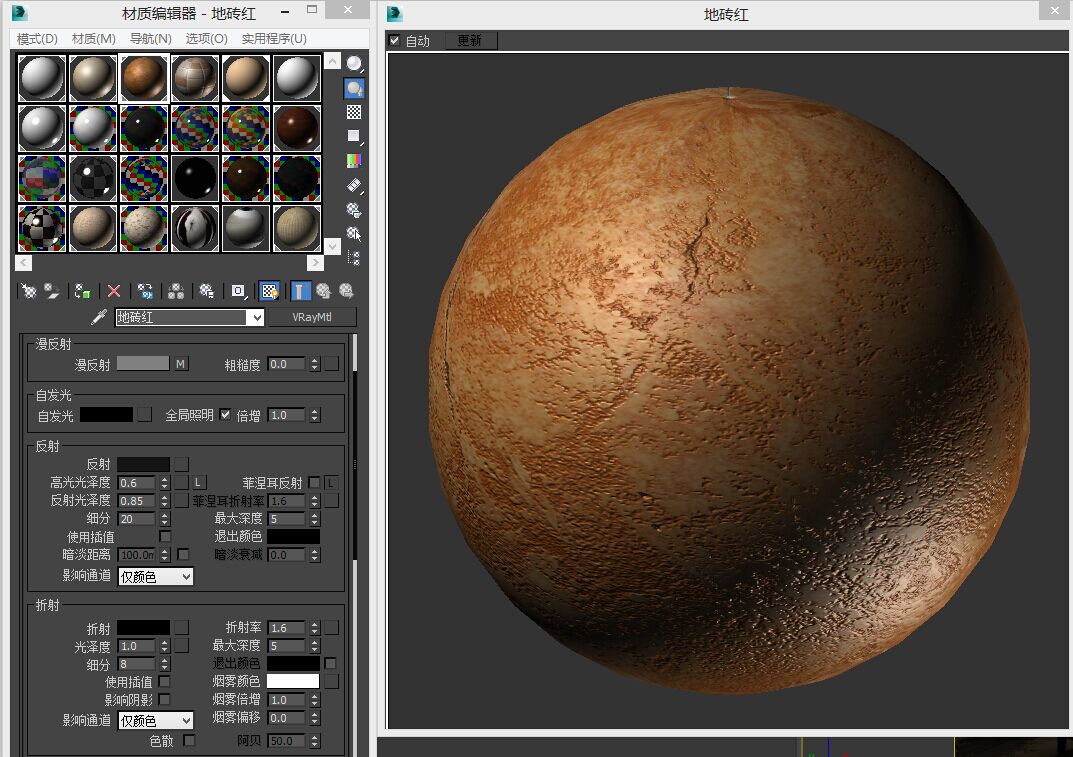Toggle Show Shaded Material in Viewport icon
Viewport: 1073px width, 757px height.
coord(269,292)
